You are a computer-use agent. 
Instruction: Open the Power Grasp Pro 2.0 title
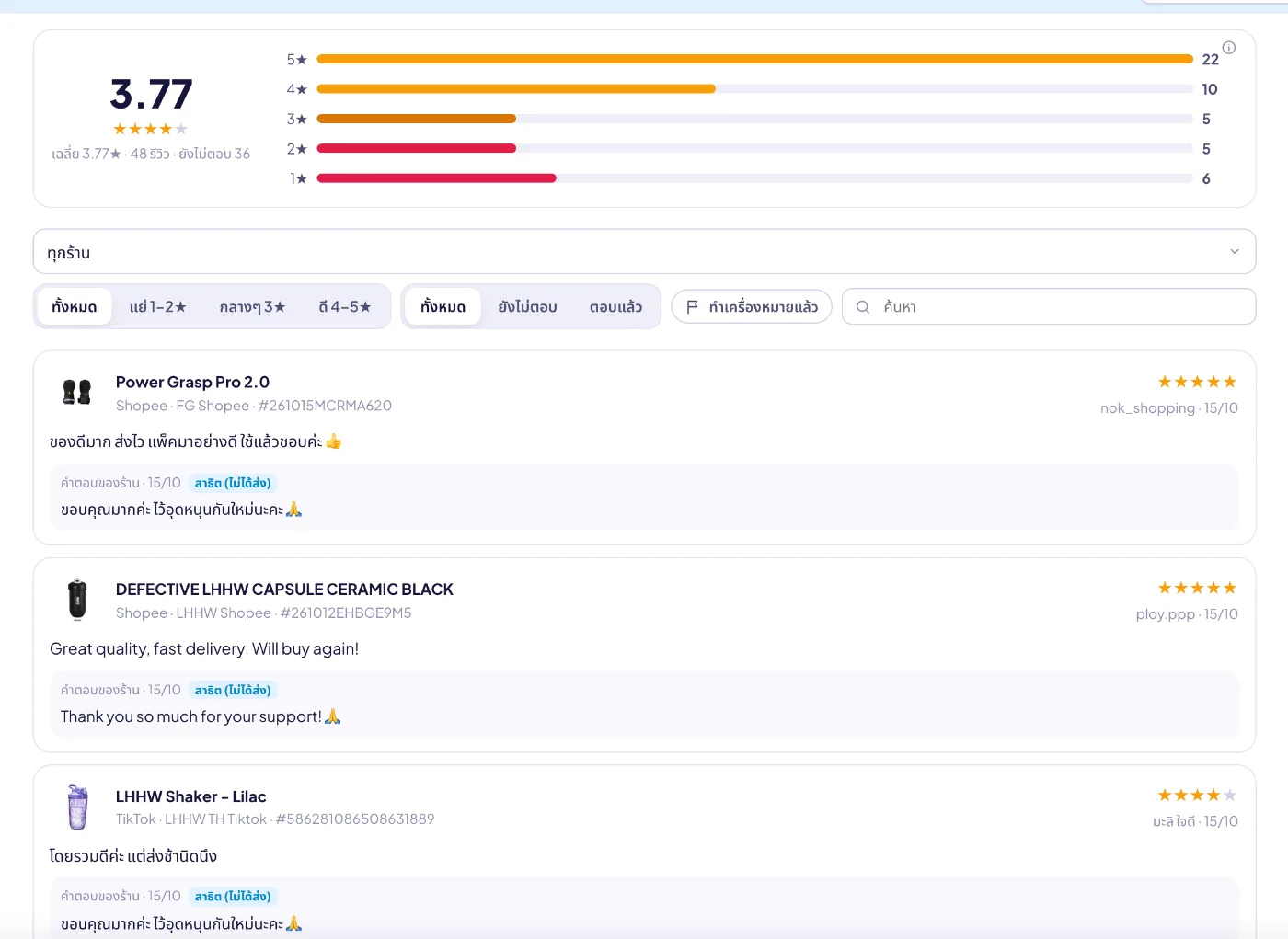coord(192,382)
